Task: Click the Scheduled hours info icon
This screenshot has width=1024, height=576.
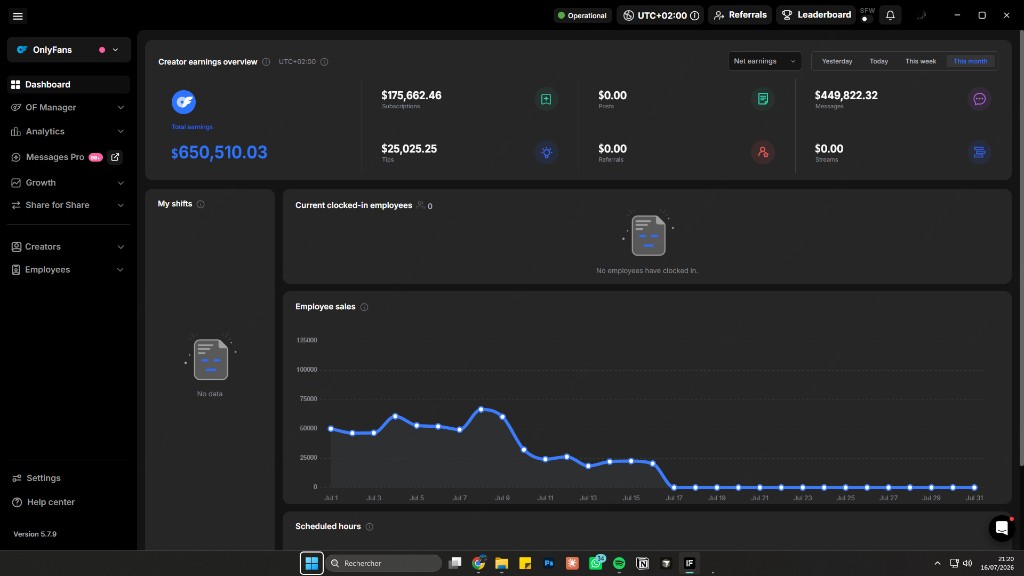Action: [x=369, y=526]
